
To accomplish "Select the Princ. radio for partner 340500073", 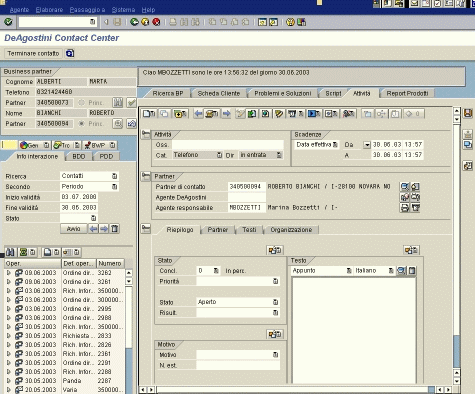I will pos(81,103).
